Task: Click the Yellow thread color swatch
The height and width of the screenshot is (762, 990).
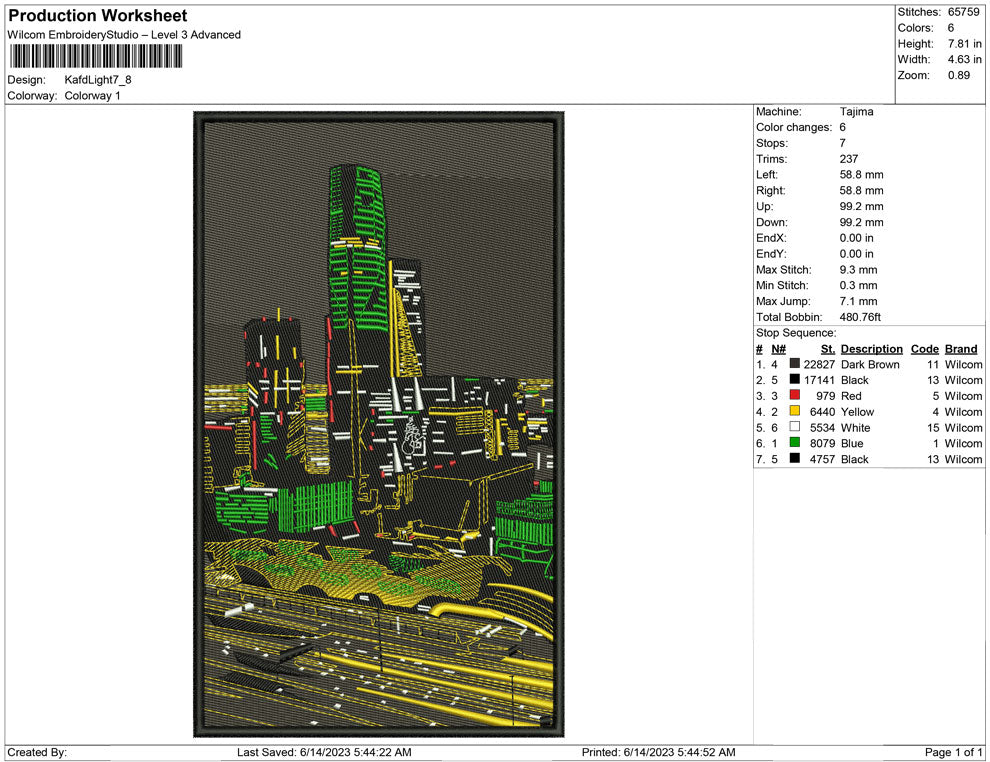Action: tap(795, 412)
